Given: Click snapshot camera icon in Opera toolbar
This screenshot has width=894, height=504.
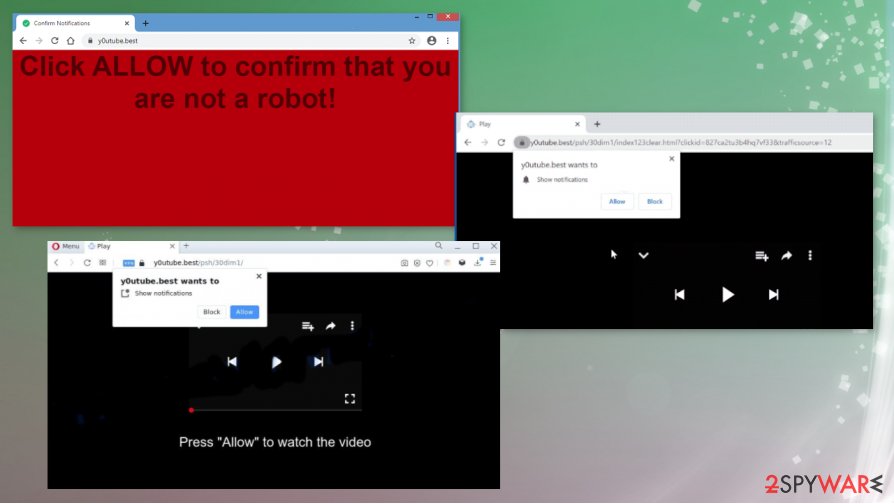Looking at the screenshot, I should point(404,263).
